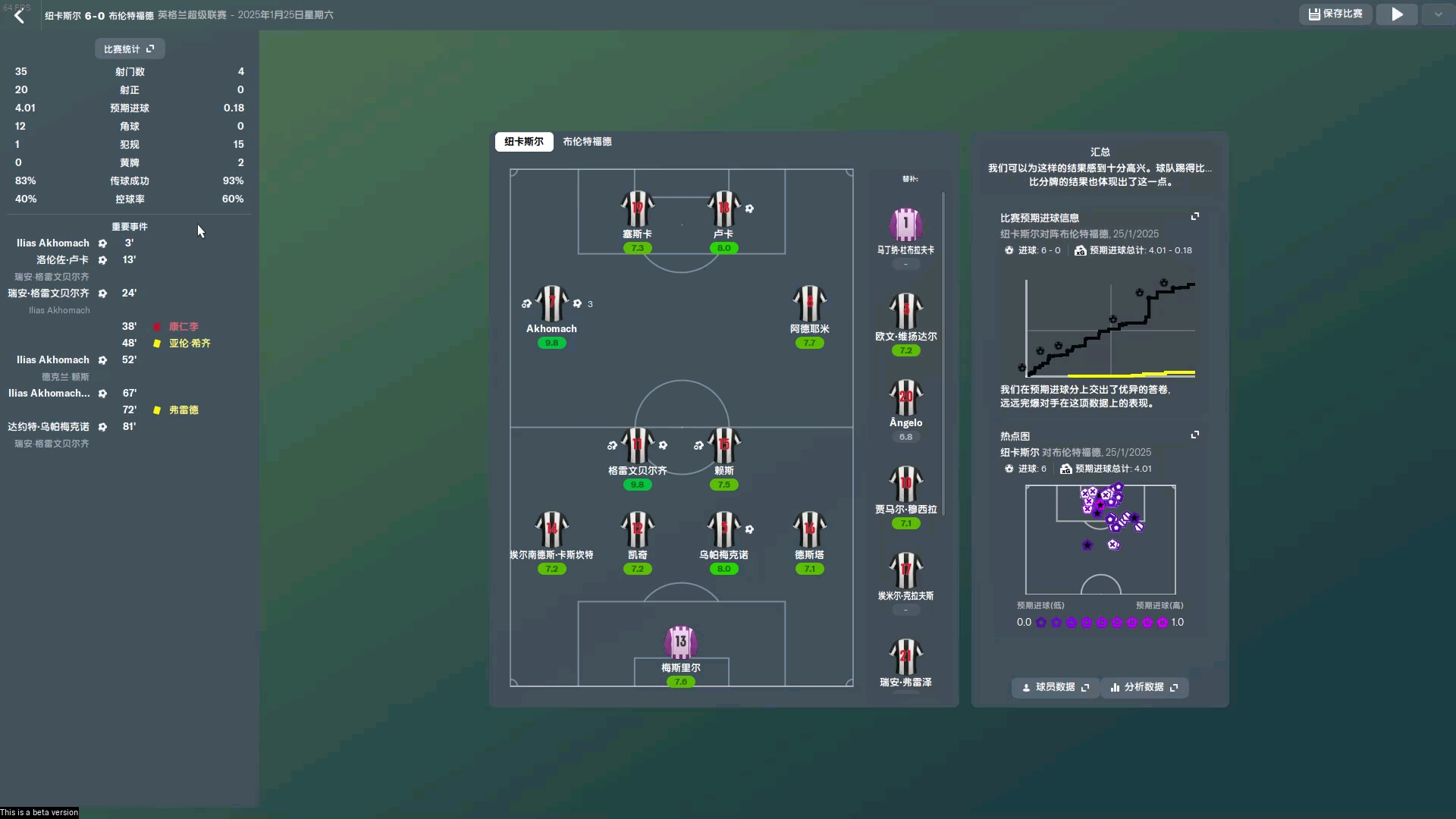Switch to 布伦特福德 team tab
This screenshot has height=819, width=1456.
click(587, 142)
